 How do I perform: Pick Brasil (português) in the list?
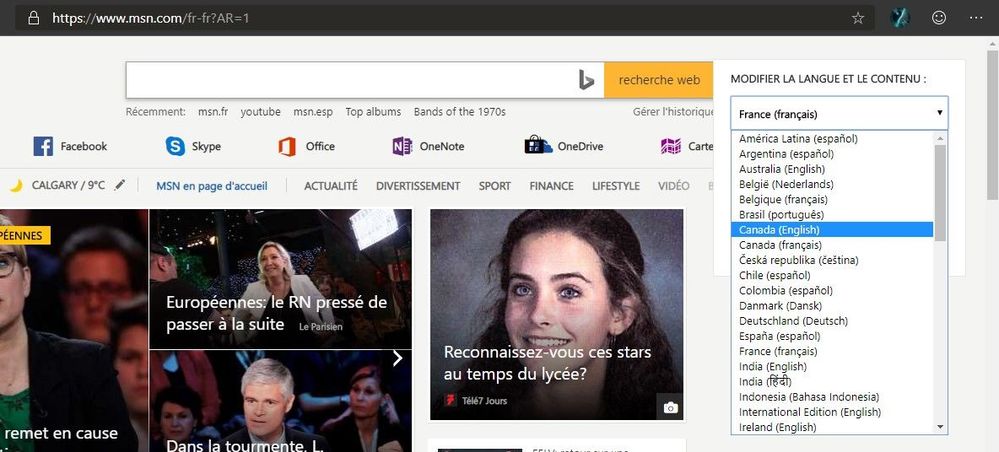pos(832,215)
